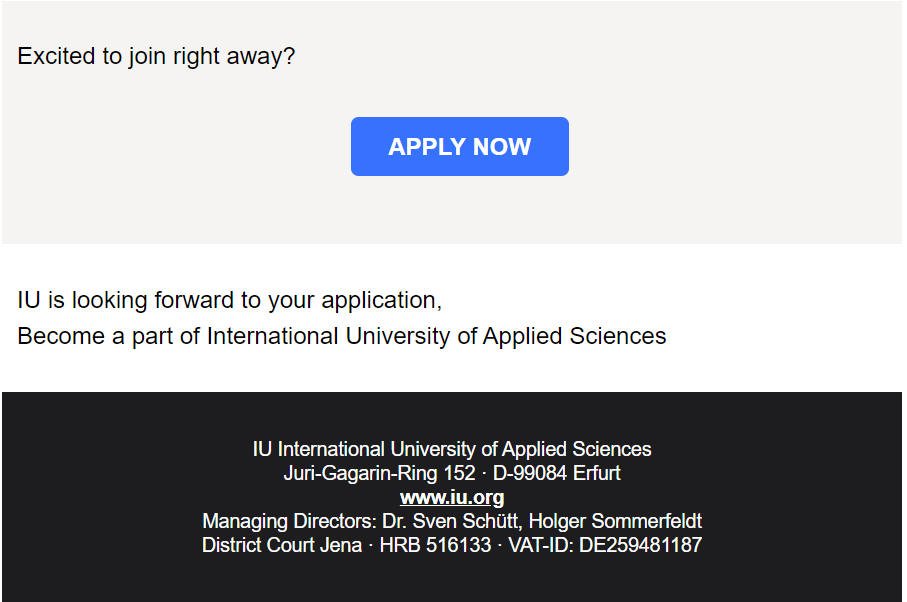
Task: Click the blue APPLY NOW button
Action: (459, 147)
